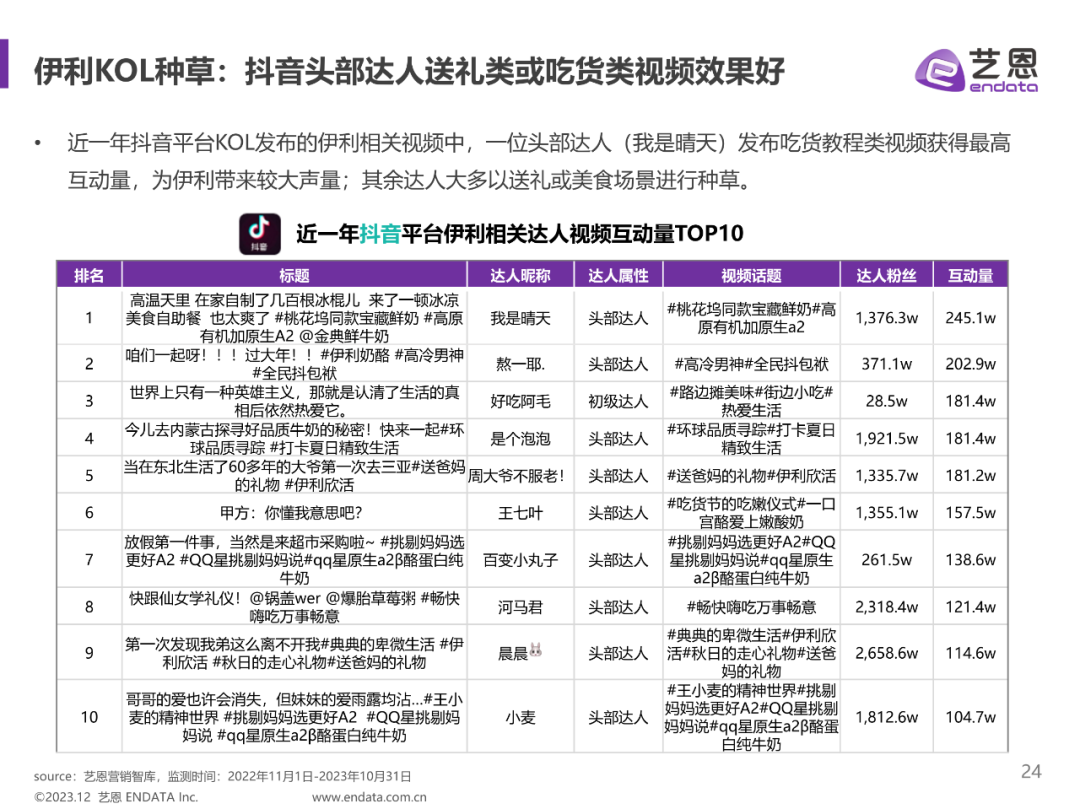Click the interaction value 104.7w

(x=970, y=717)
